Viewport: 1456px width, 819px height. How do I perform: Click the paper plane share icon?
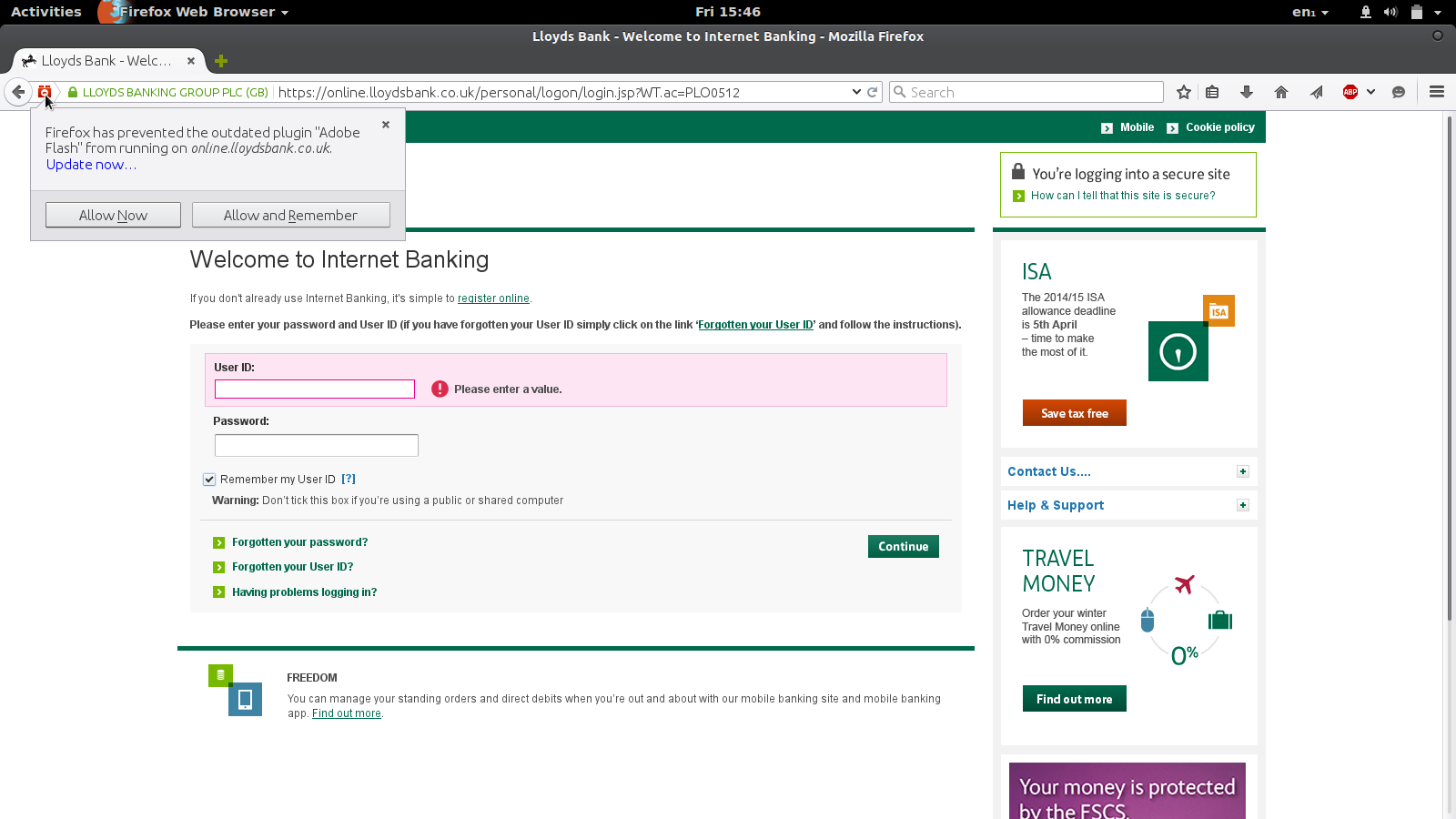click(x=1316, y=92)
